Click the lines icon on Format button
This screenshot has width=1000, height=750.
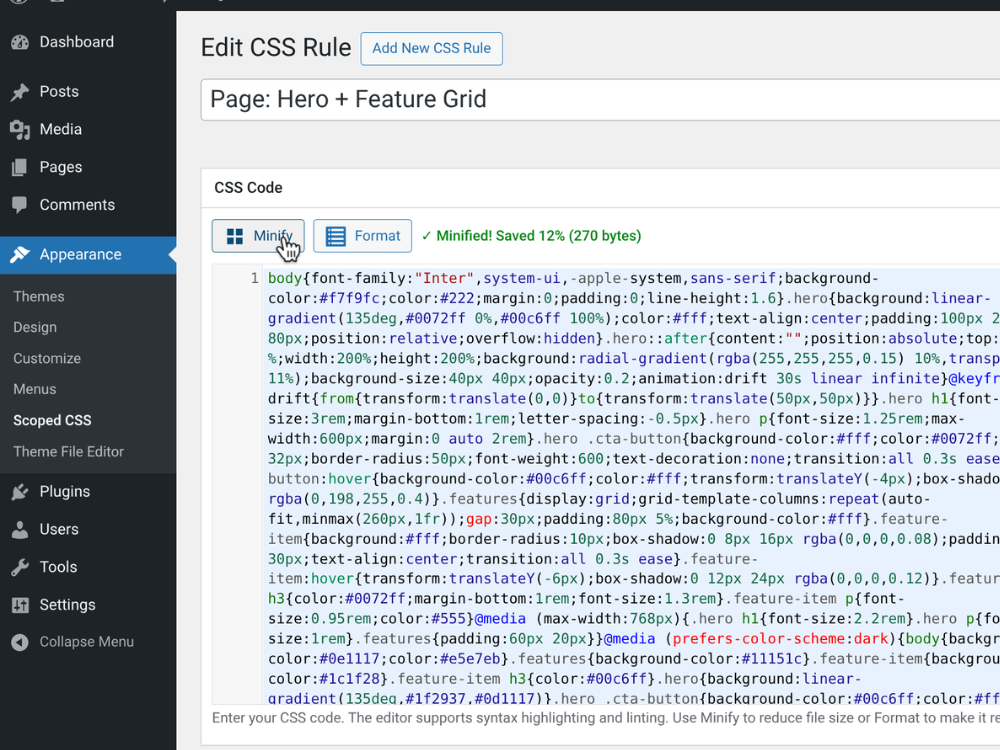[335, 237]
